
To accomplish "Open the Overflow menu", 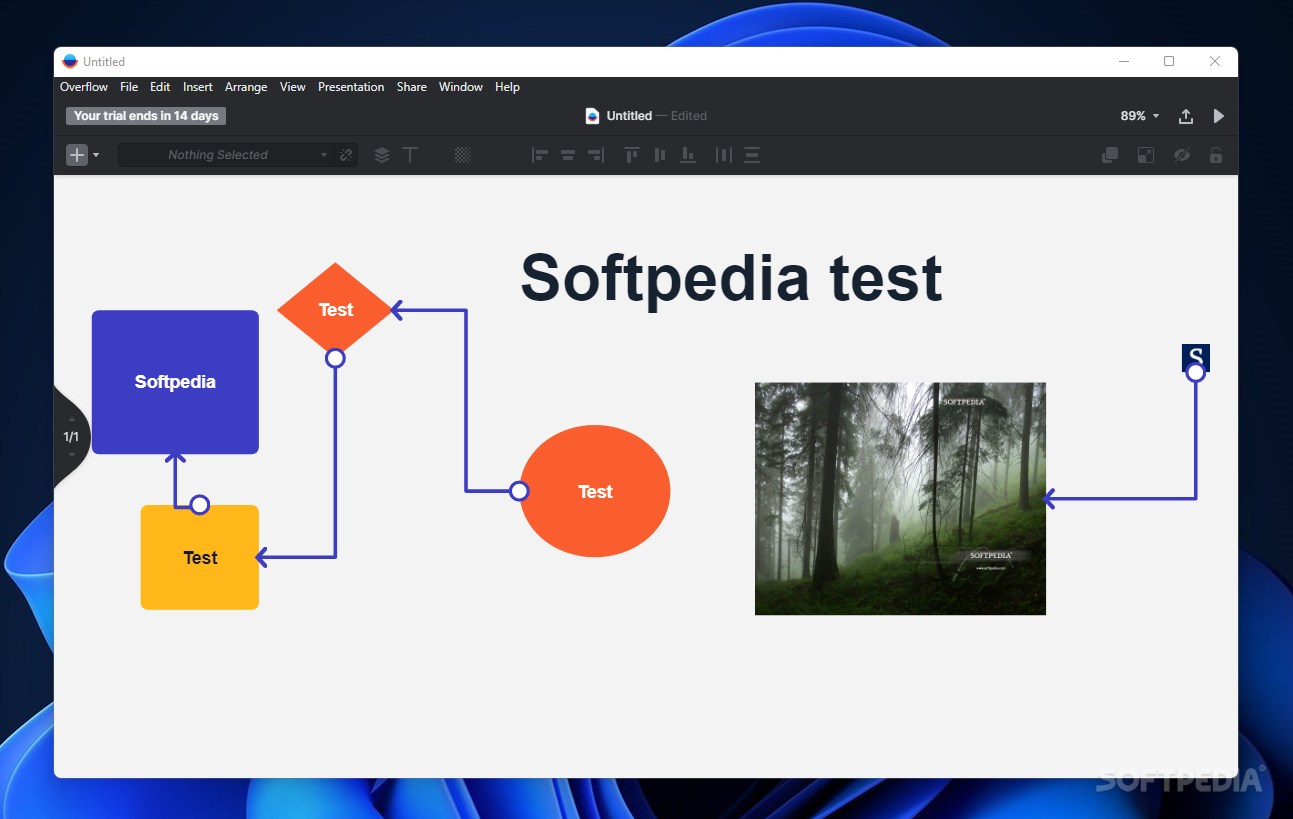I will pos(84,87).
